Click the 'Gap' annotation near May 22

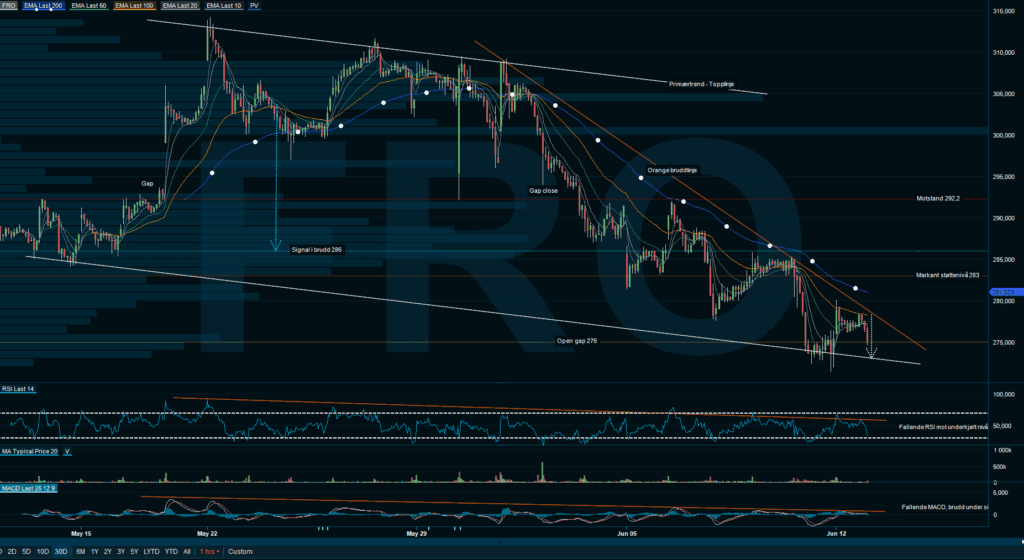point(148,183)
